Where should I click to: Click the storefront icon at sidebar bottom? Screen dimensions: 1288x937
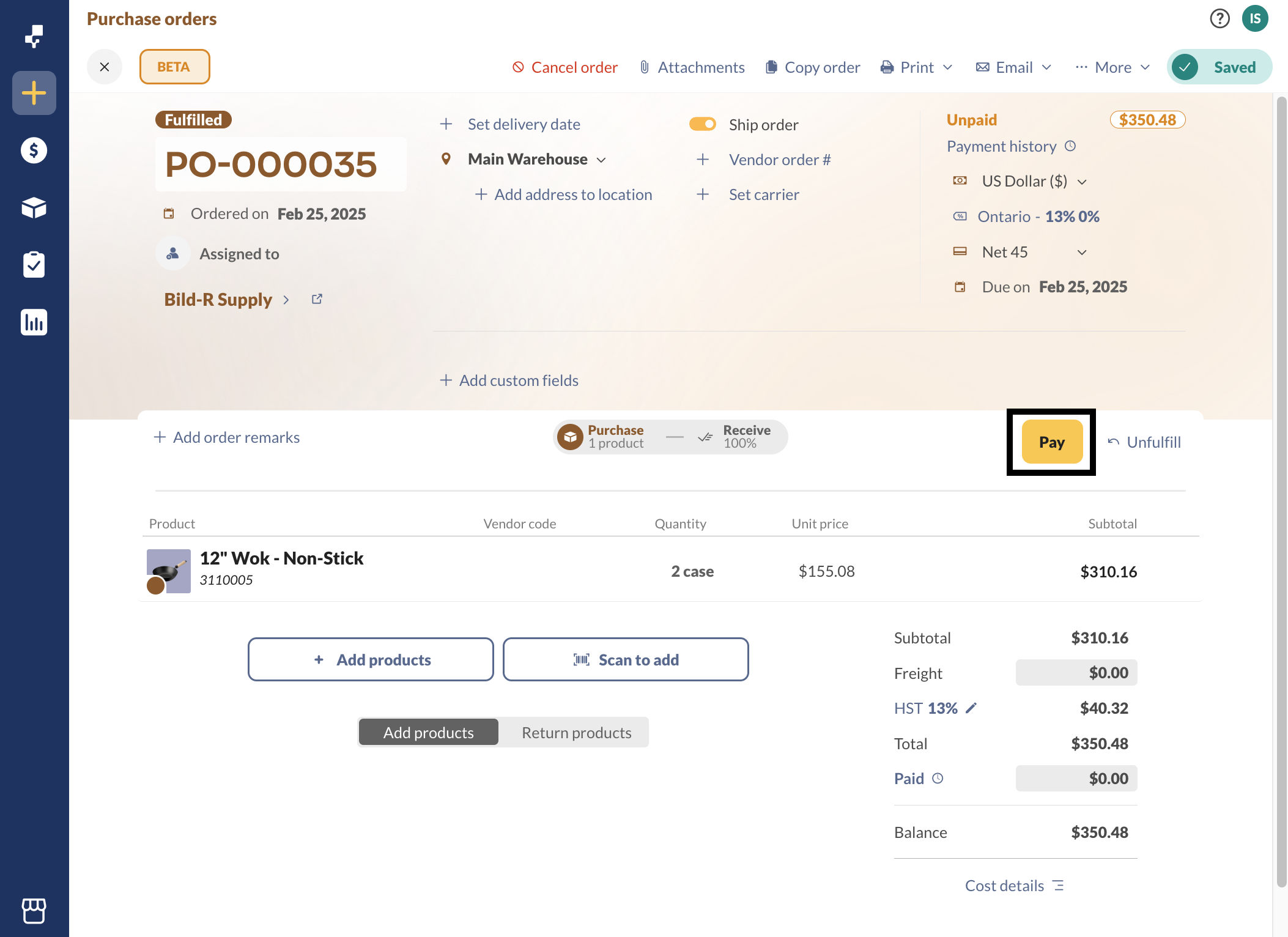(34, 911)
